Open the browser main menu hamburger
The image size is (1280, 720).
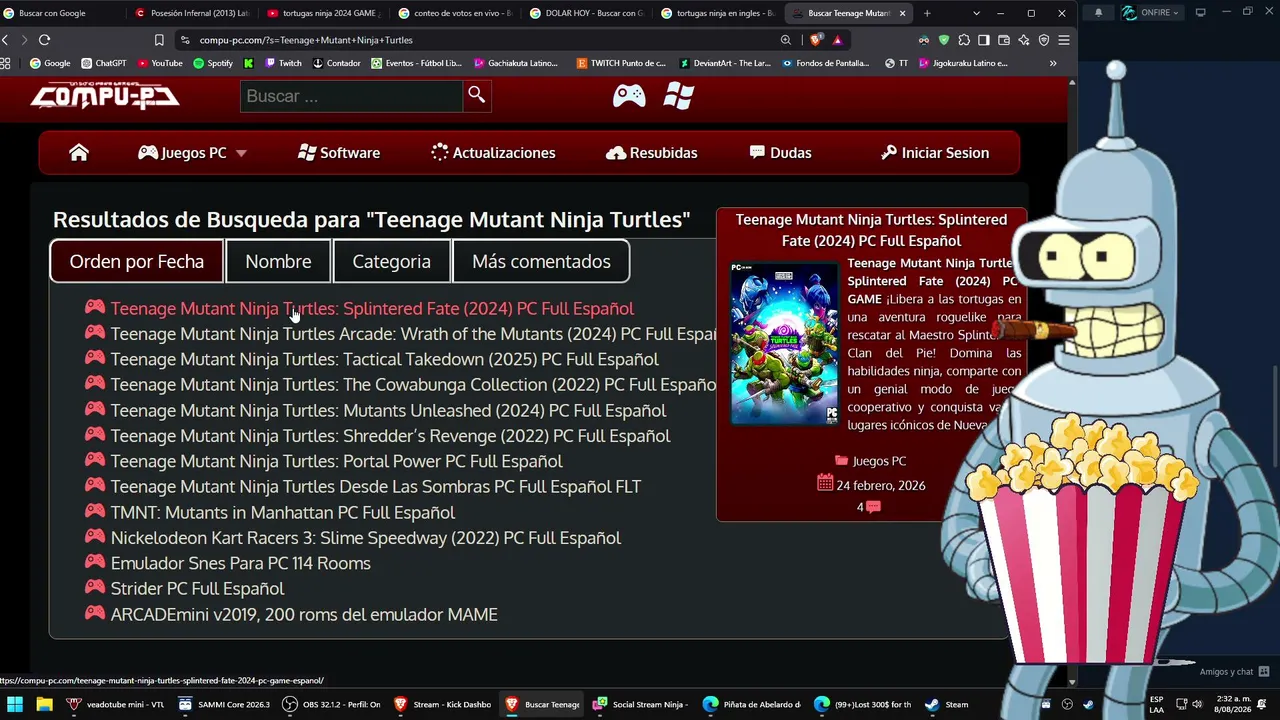coord(1063,40)
